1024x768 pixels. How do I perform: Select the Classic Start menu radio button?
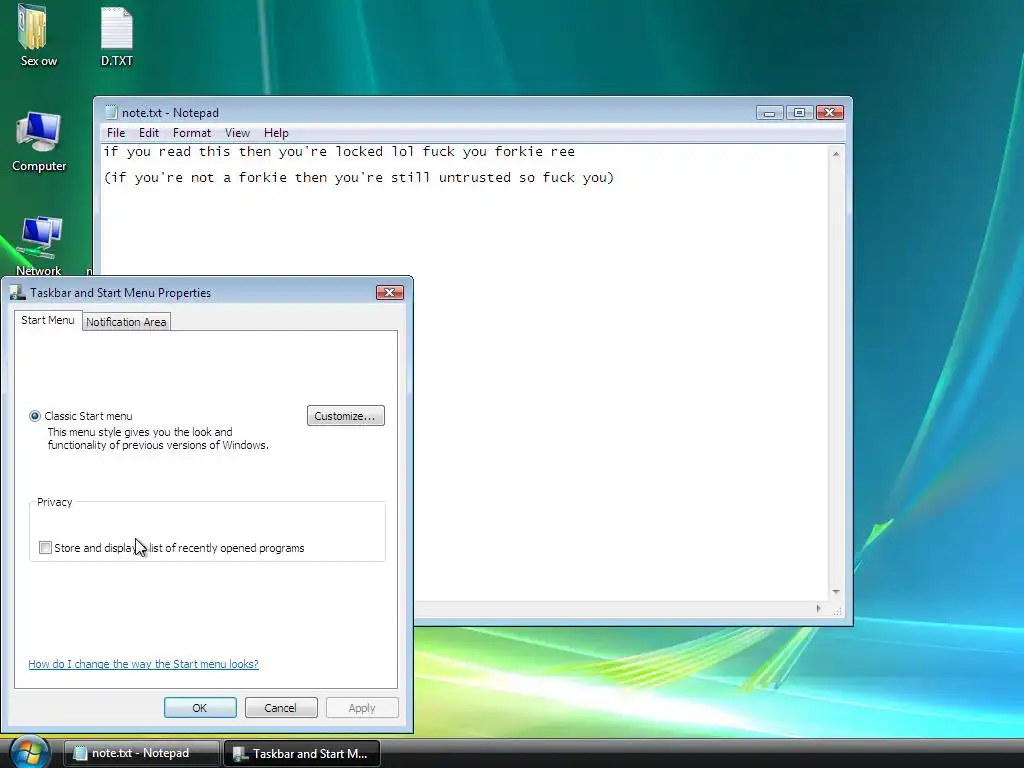(x=35, y=416)
